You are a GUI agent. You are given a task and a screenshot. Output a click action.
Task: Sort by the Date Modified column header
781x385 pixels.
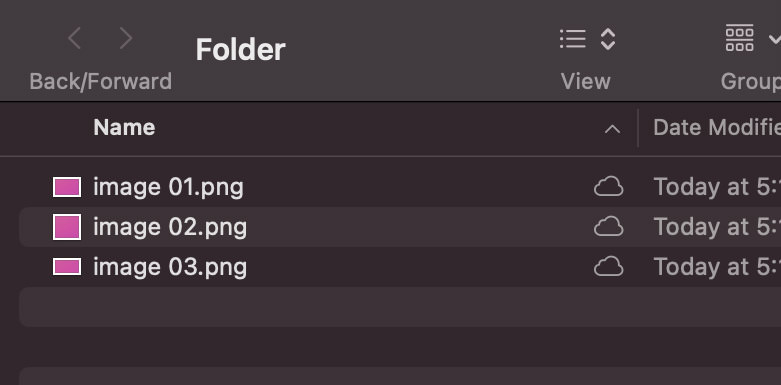click(717, 128)
